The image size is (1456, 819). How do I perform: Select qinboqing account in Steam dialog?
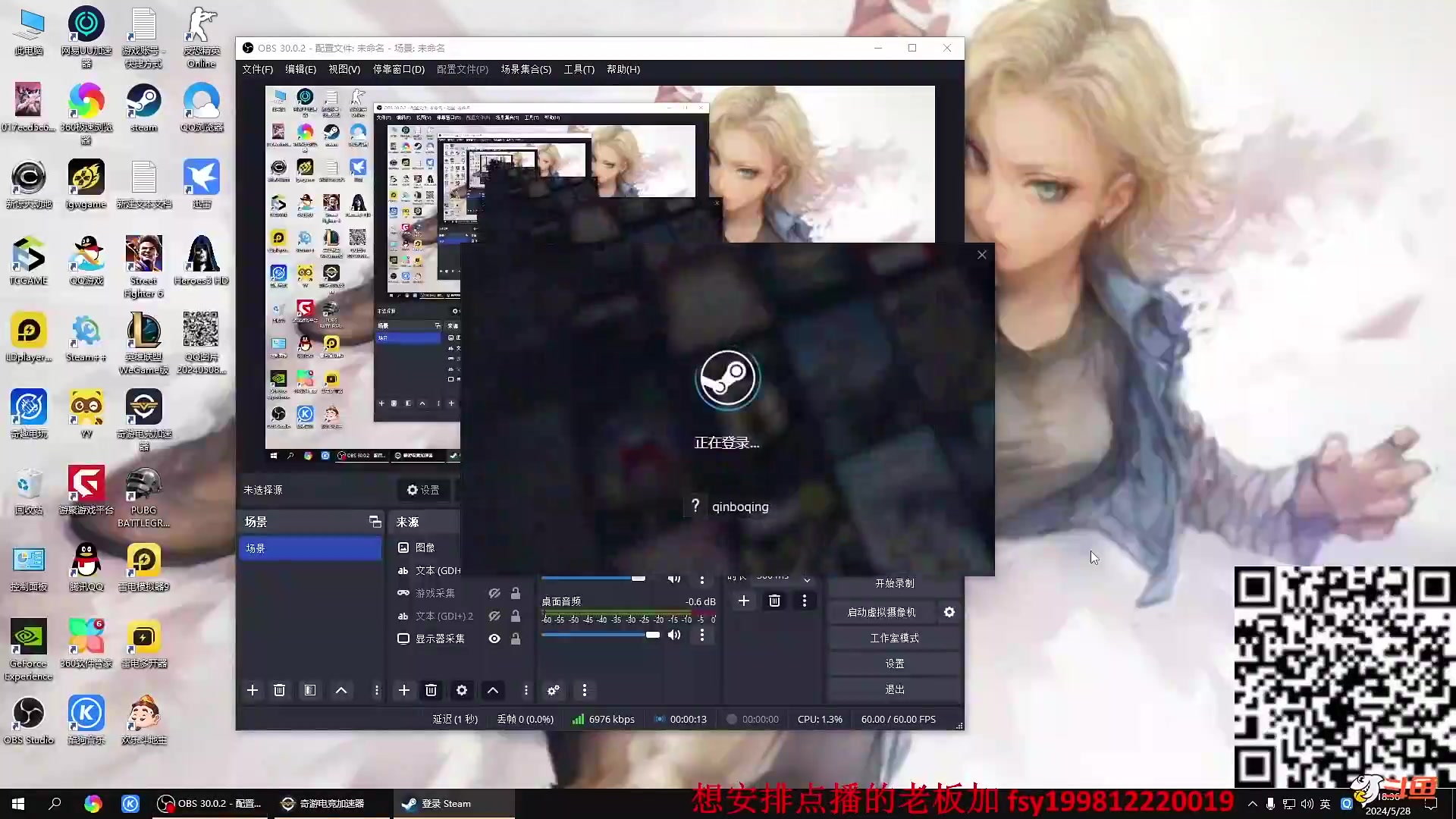[x=726, y=506]
